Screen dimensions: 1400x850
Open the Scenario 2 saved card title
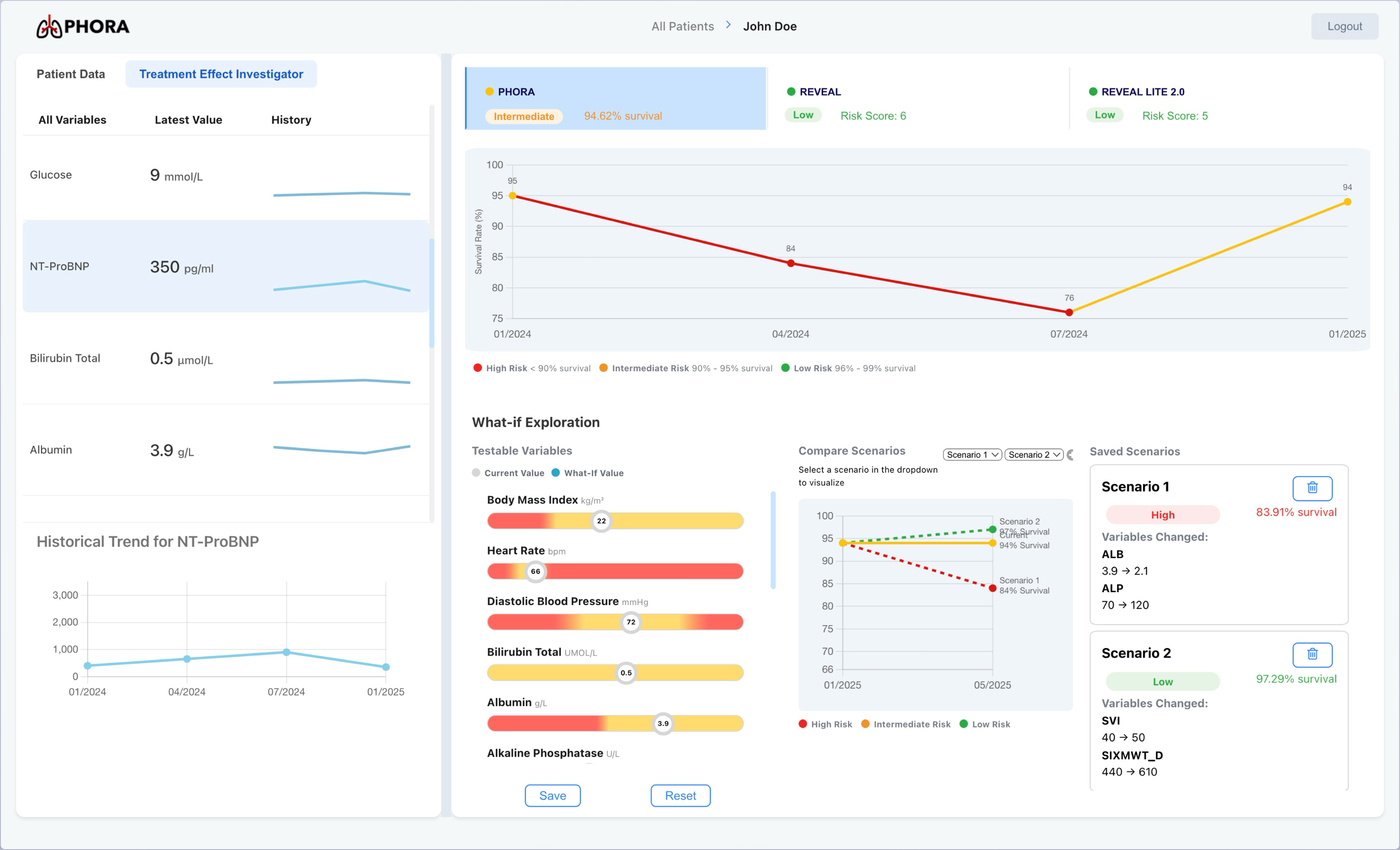[1136, 653]
